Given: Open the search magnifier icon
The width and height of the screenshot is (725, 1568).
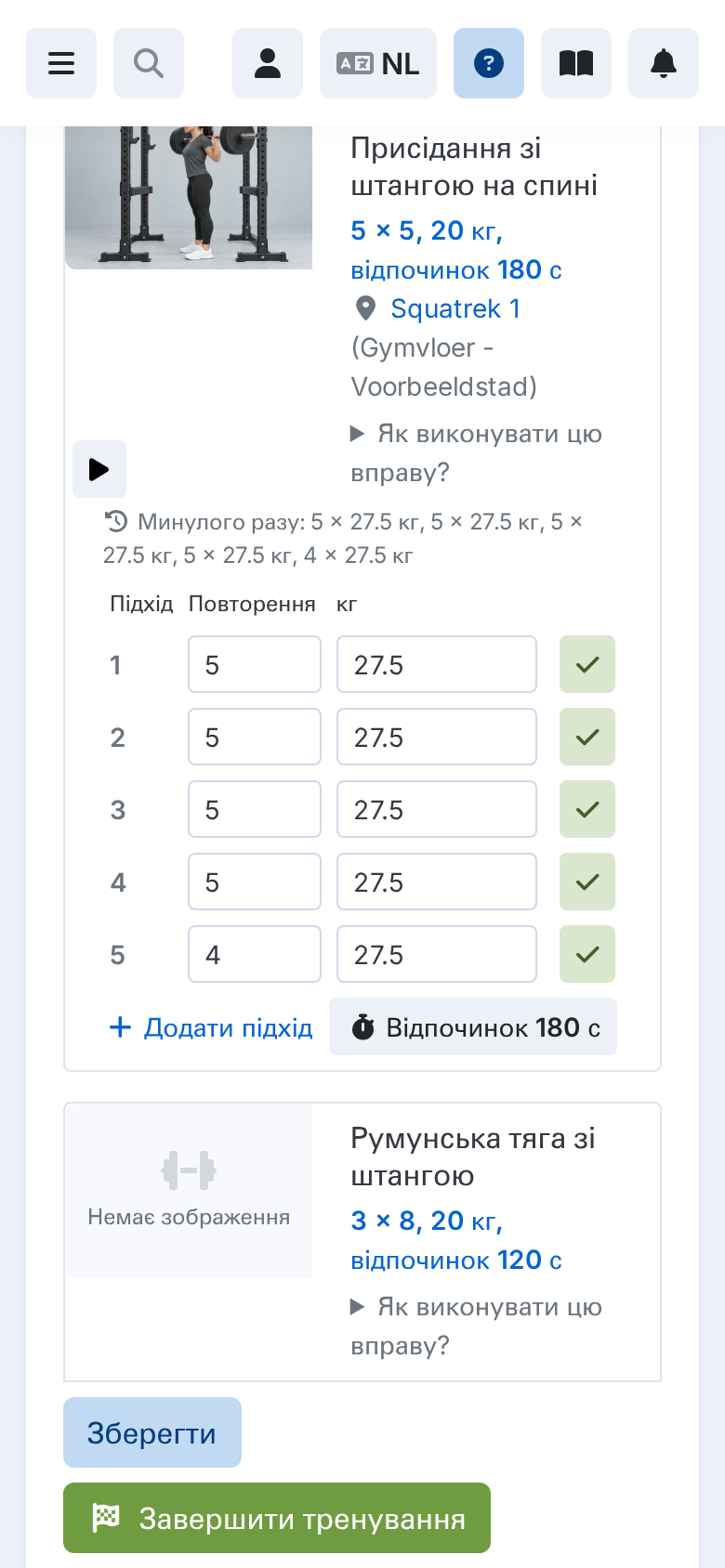Looking at the screenshot, I should (149, 63).
